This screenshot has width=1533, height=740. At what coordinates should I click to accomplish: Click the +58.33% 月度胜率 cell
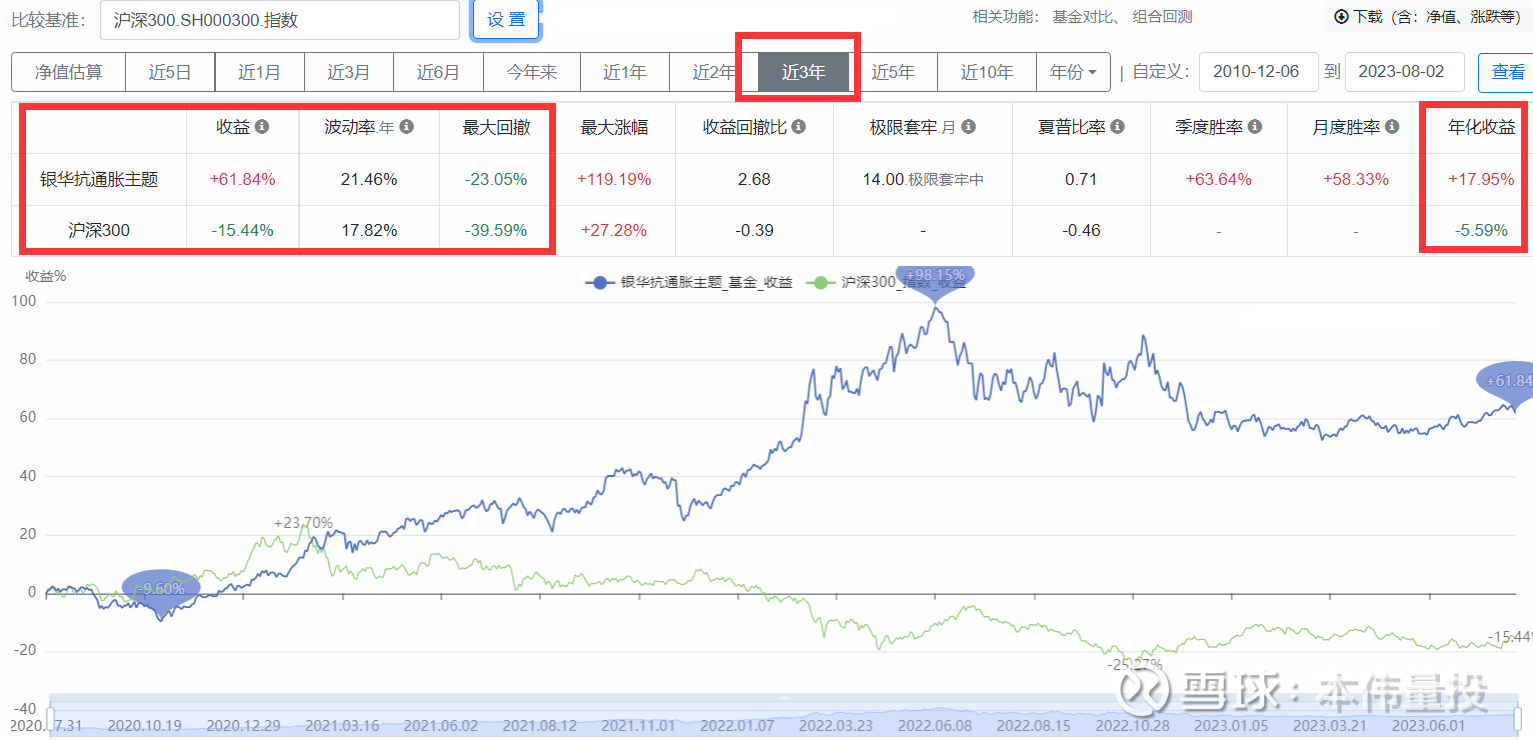click(x=1356, y=180)
